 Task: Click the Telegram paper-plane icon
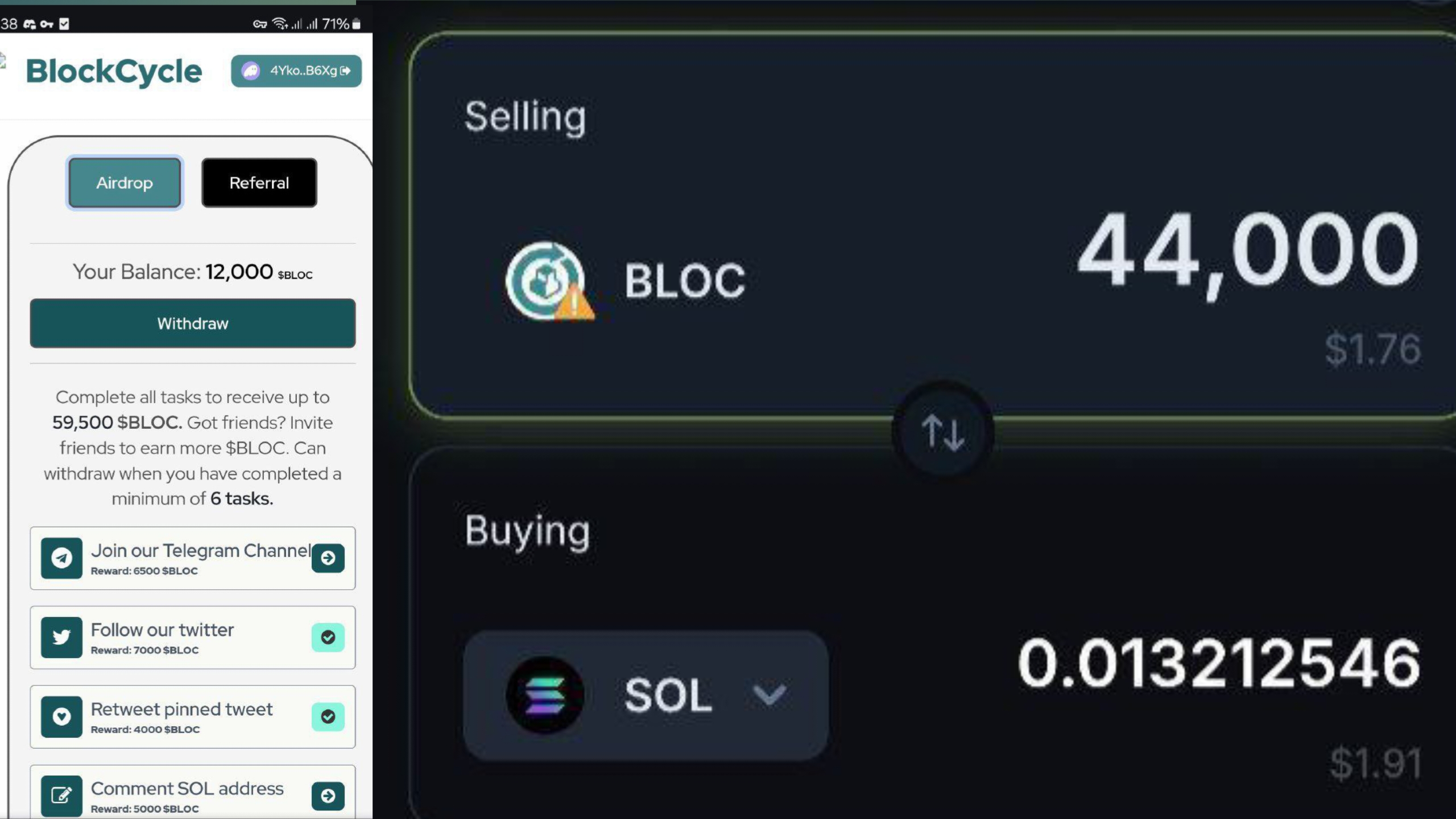[61, 558]
